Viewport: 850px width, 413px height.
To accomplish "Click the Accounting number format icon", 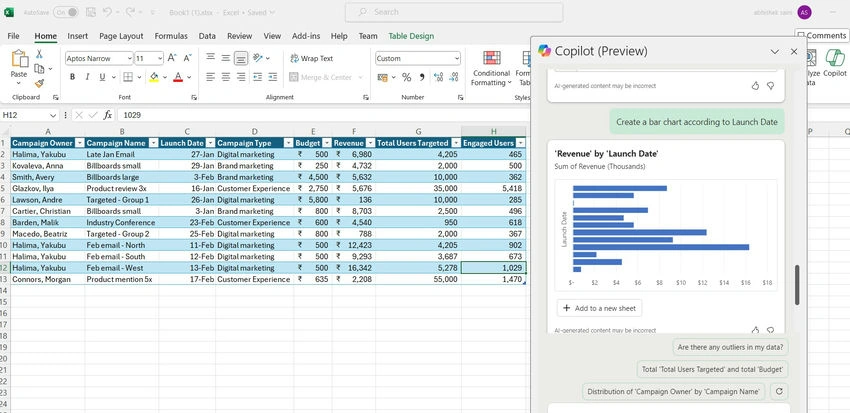I will tap(383, 77).
